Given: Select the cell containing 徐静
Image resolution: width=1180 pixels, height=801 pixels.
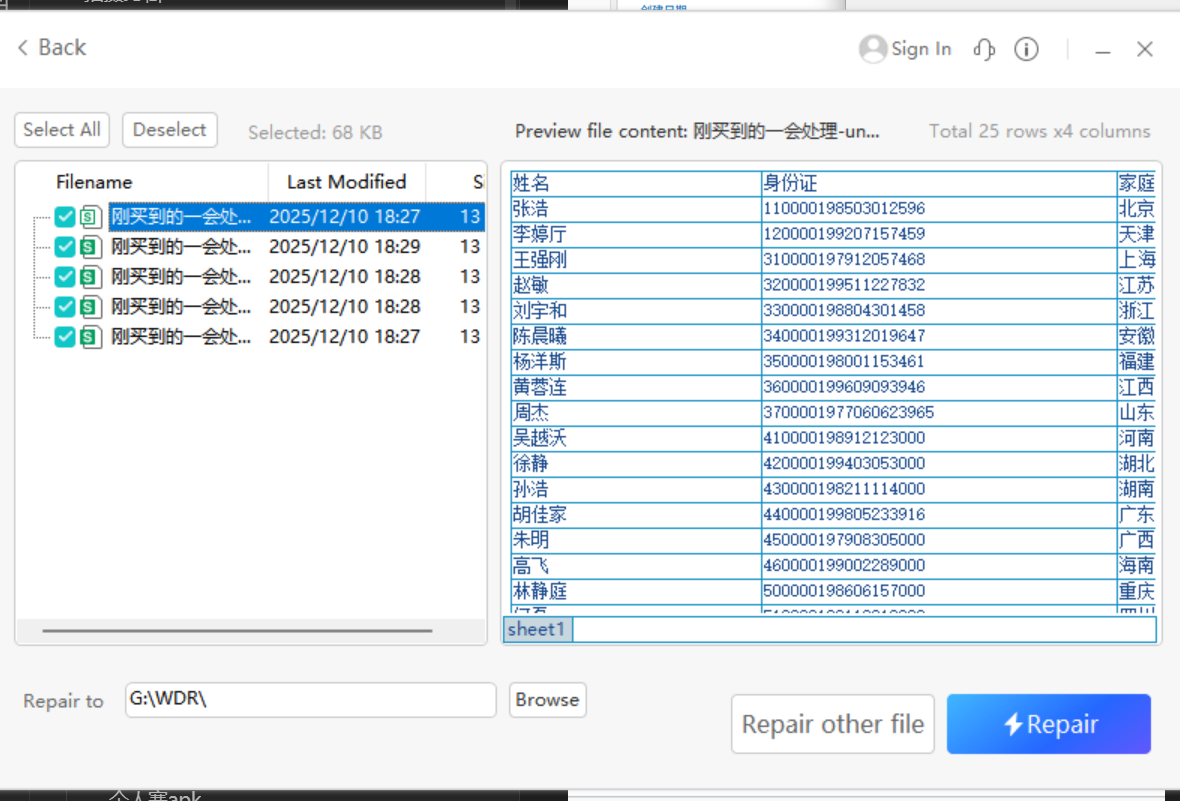Looking at the screenshot, I should click(x=636, y=464).
